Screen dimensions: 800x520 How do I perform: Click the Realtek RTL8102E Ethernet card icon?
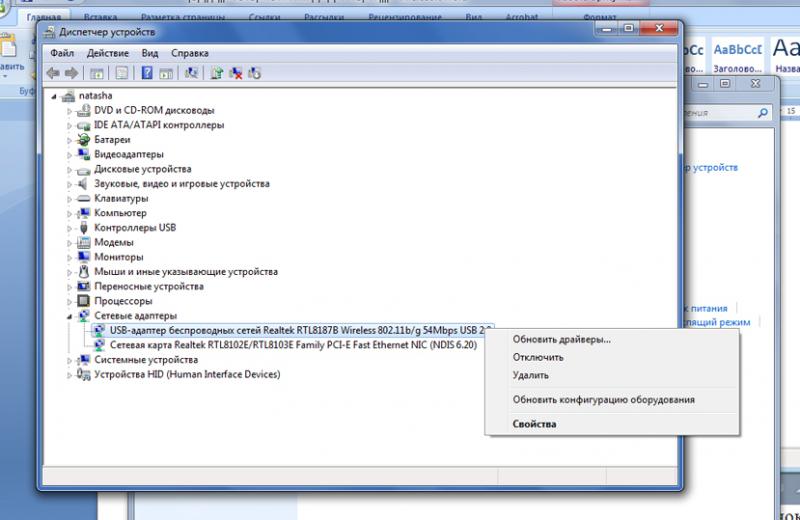99,345
